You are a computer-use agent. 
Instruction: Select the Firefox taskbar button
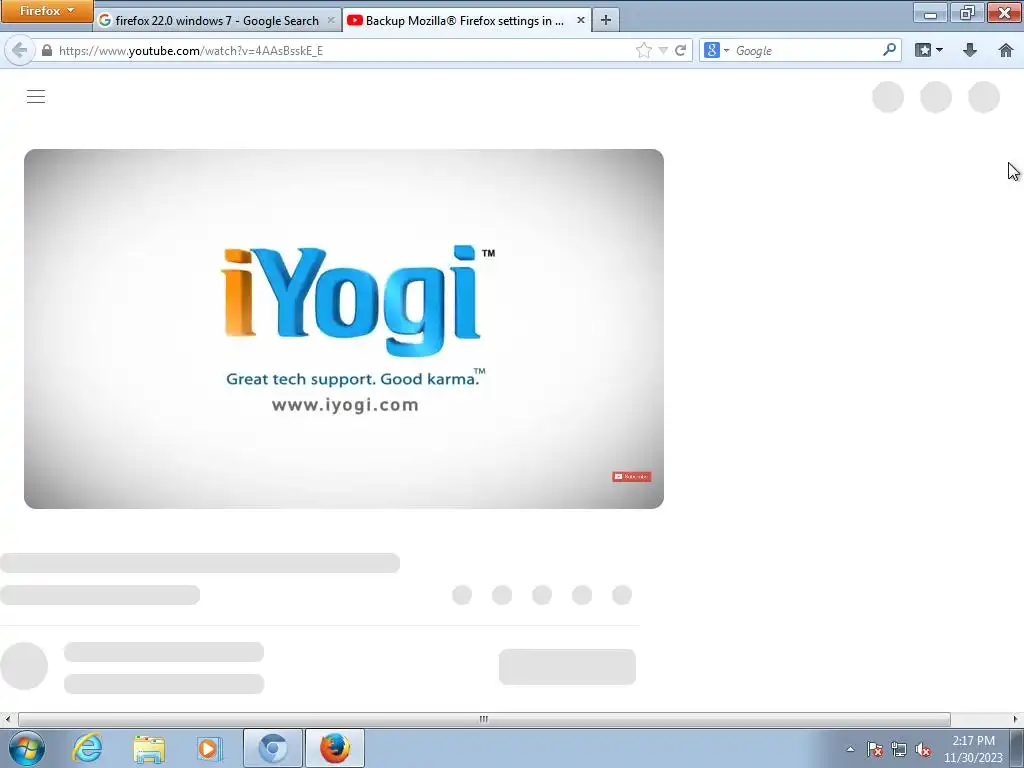click(x=335, y=748)
